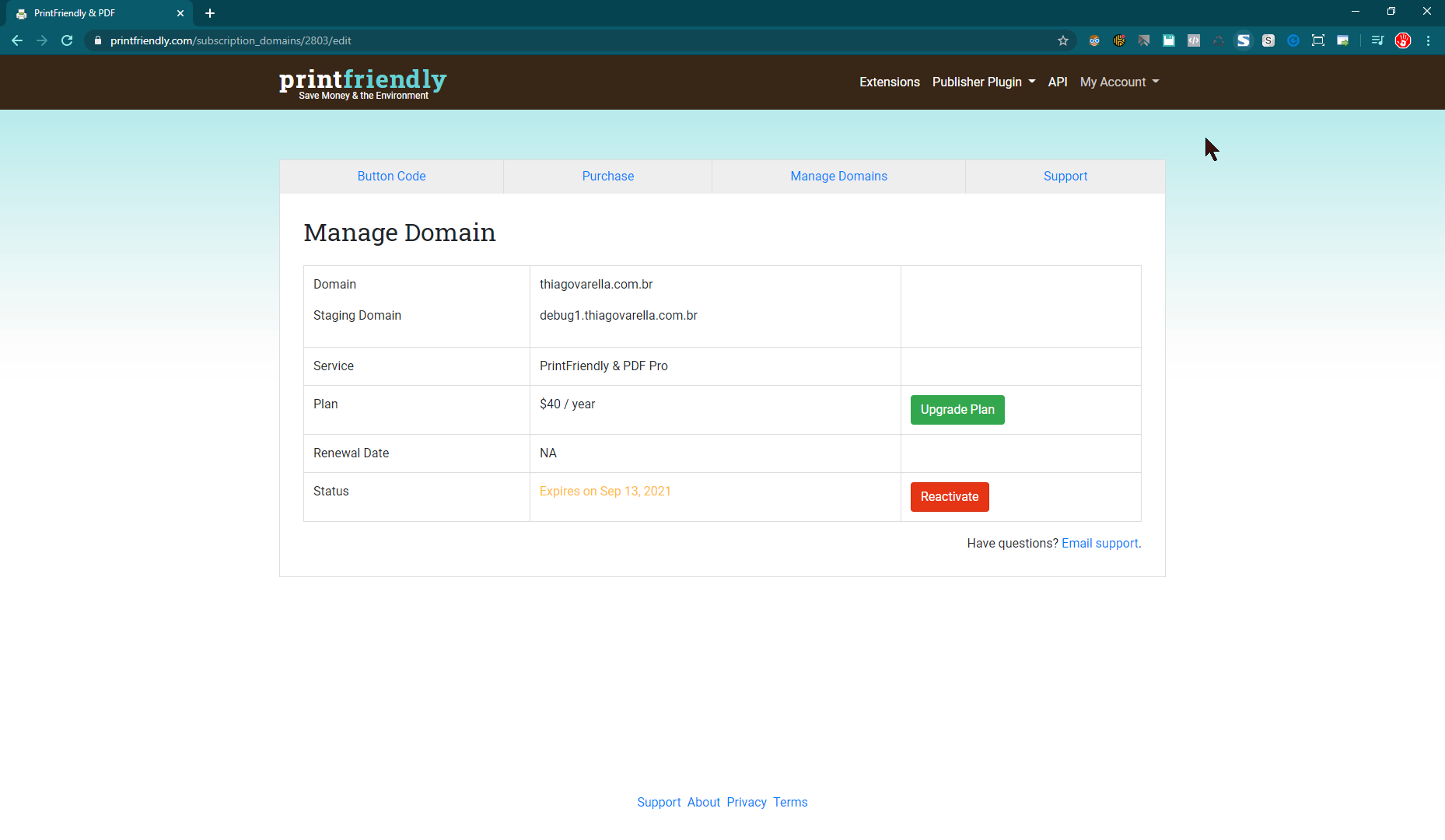This screenshot has height=840, width=1445.
Task: Open the yellow-and-black round maze extension
Action: [x=1119, y=40]
